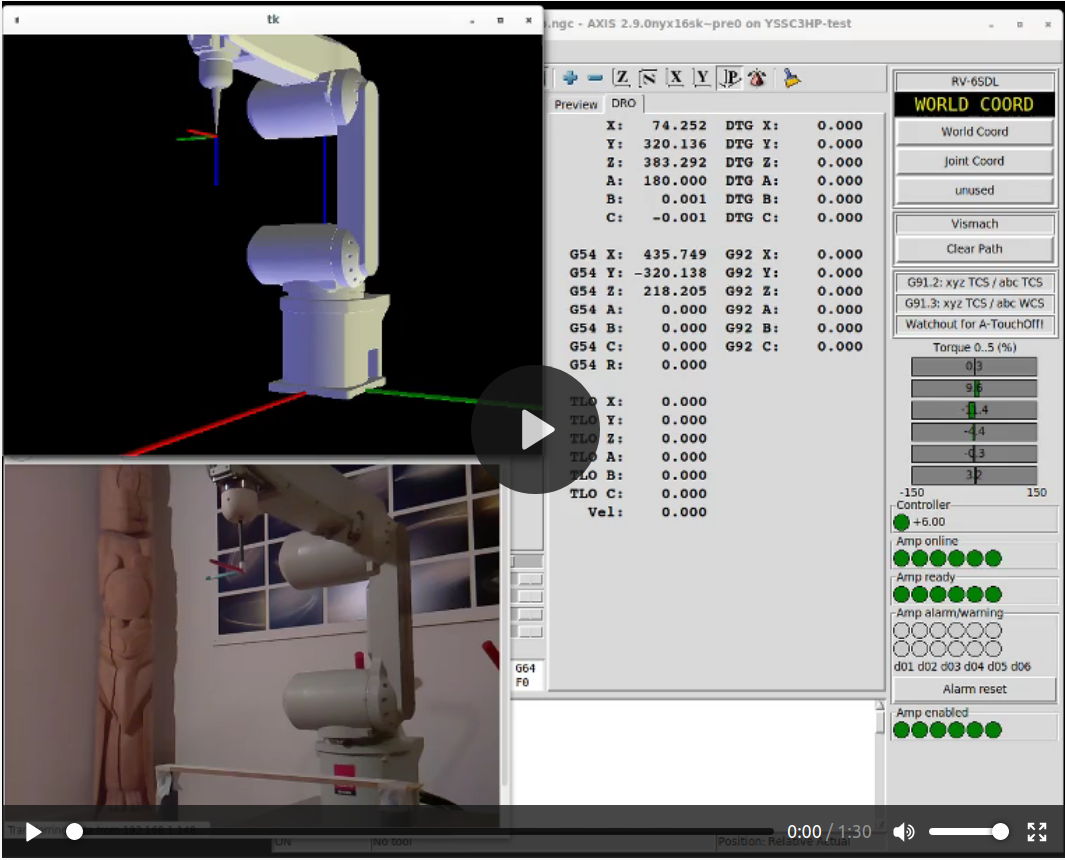1065x860 pixels.
Task: Click the text pane scrollbar thumb
Action: point(880,723)
